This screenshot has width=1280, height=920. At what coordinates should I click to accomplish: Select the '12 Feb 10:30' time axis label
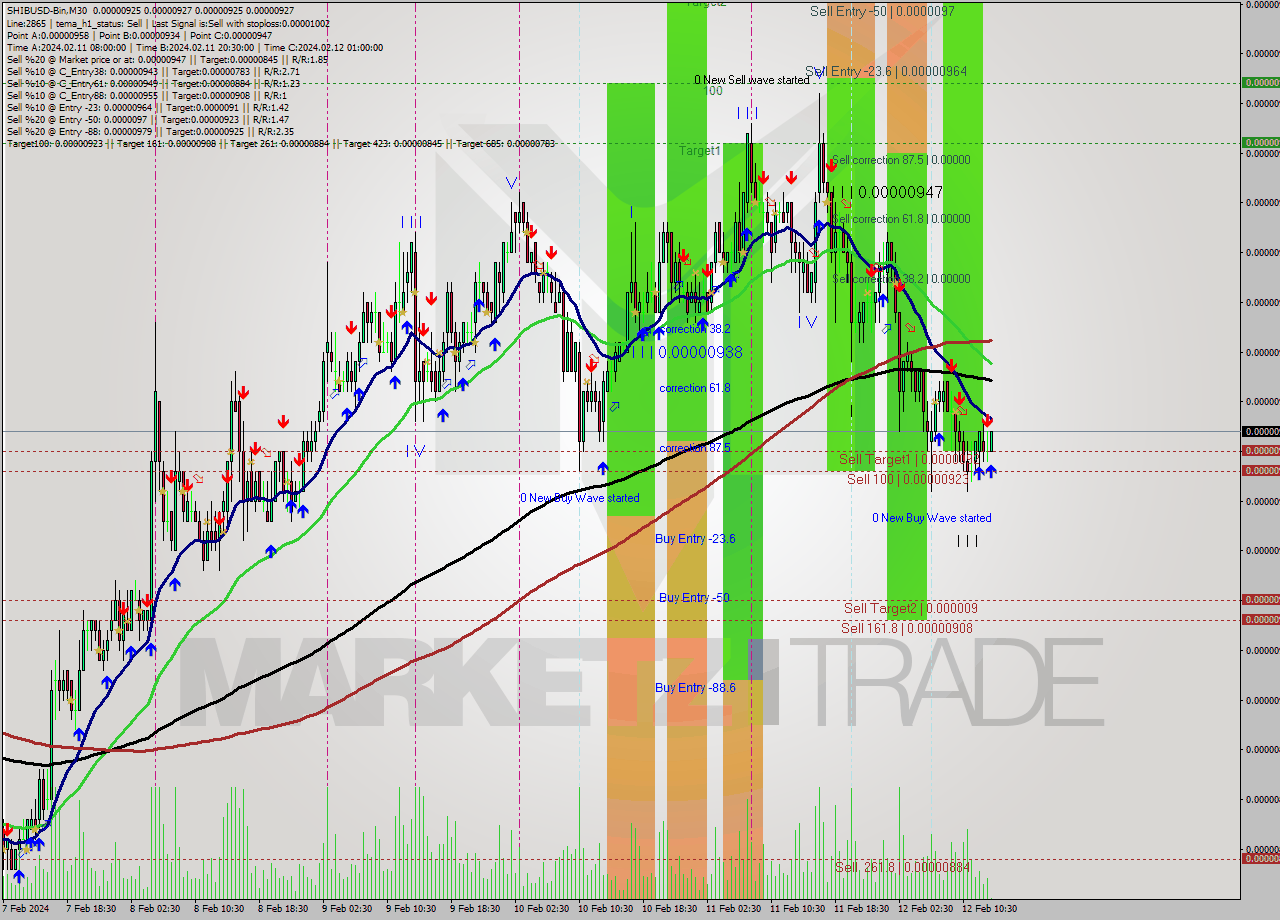tap(990, 909)
